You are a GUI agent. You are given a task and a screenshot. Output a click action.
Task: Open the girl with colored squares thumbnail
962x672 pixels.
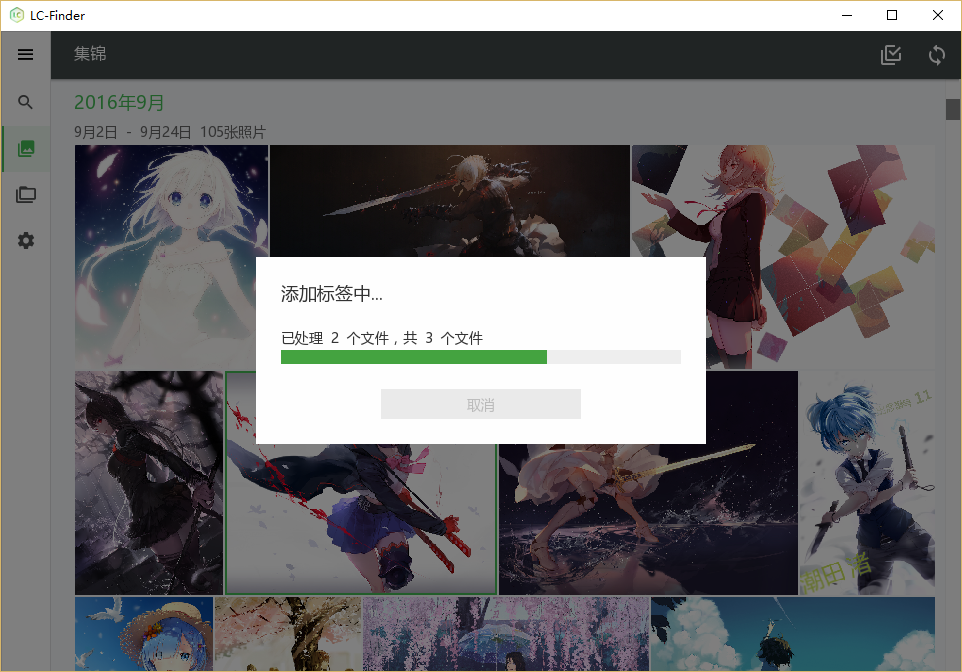point(820,257)
